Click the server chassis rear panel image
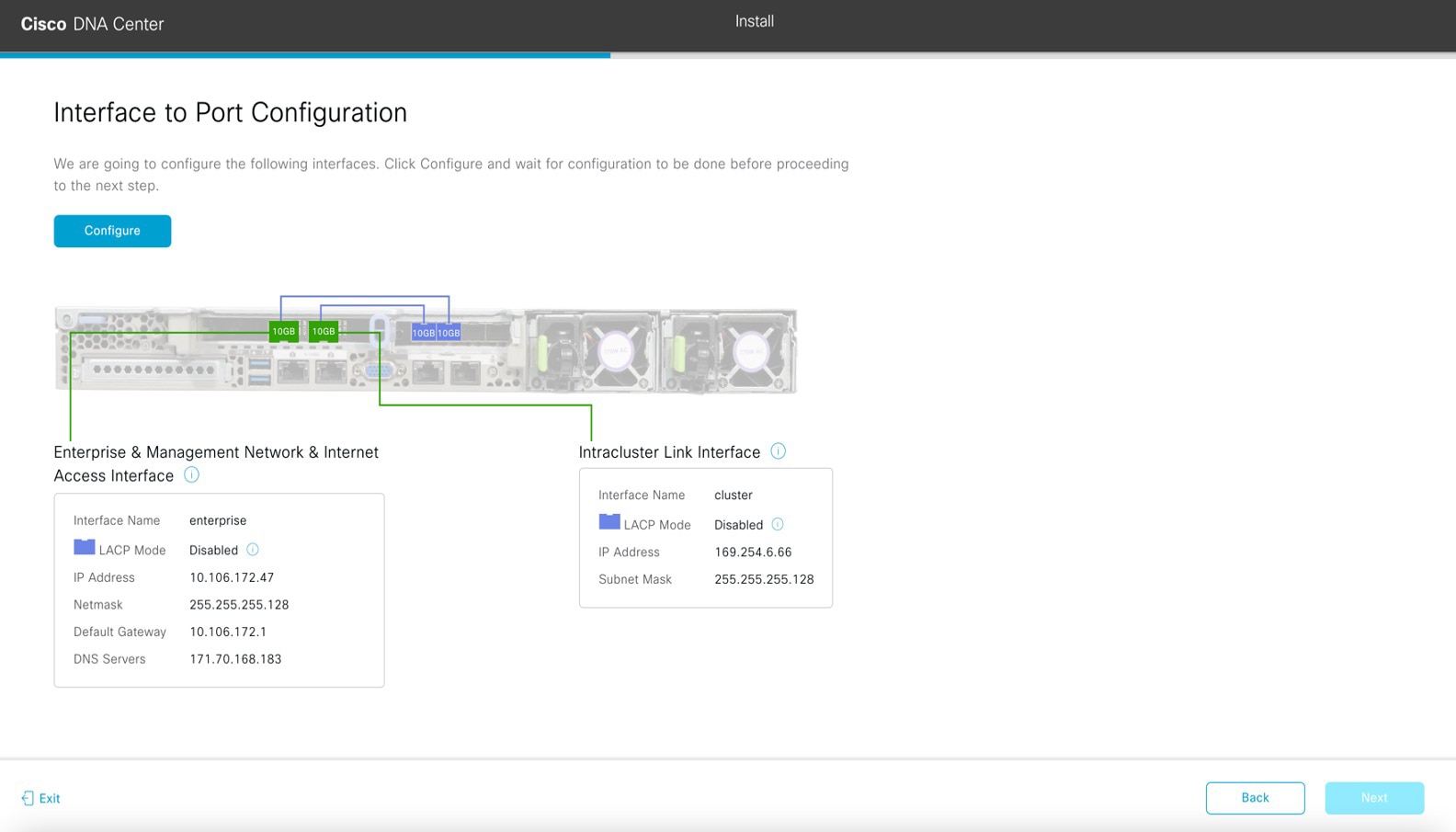The image size is (1456, 832). pos(426,351)
